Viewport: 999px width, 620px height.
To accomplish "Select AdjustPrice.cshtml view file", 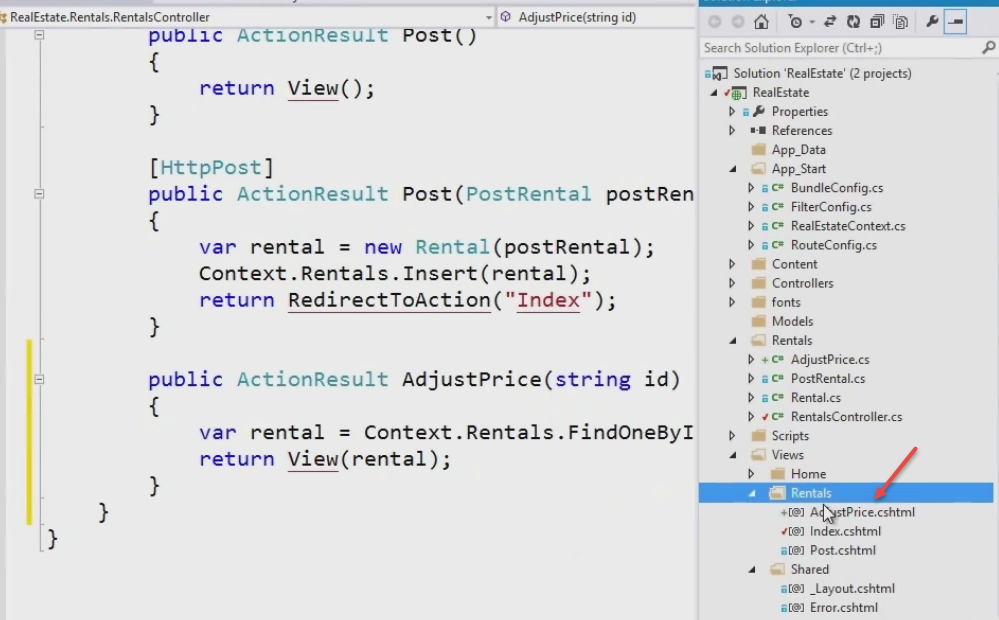I will 862,513.
